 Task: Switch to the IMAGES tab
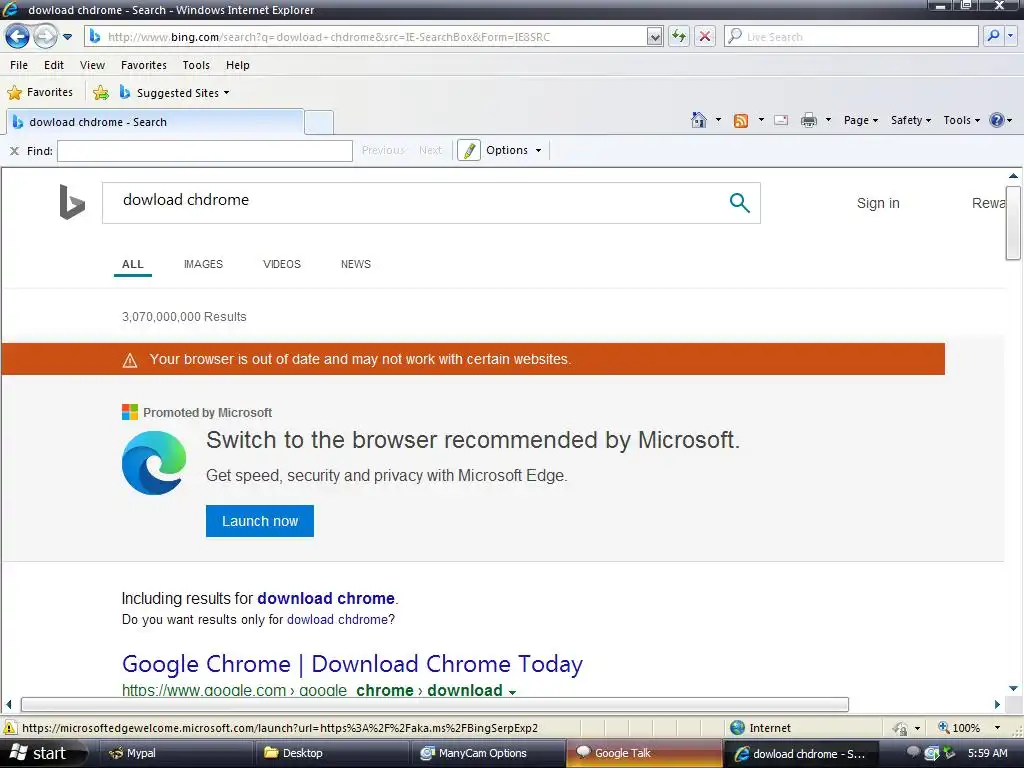(203, 264)
